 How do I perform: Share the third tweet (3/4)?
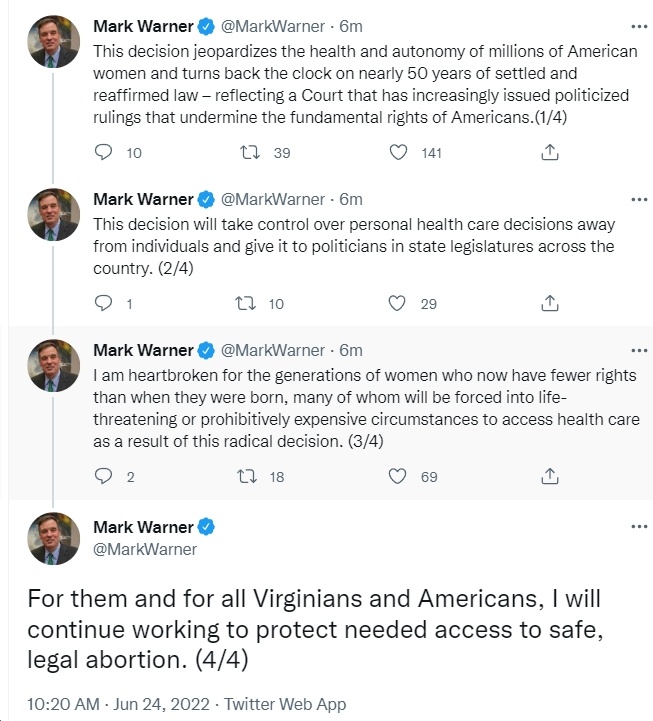(x=550, y=476)
